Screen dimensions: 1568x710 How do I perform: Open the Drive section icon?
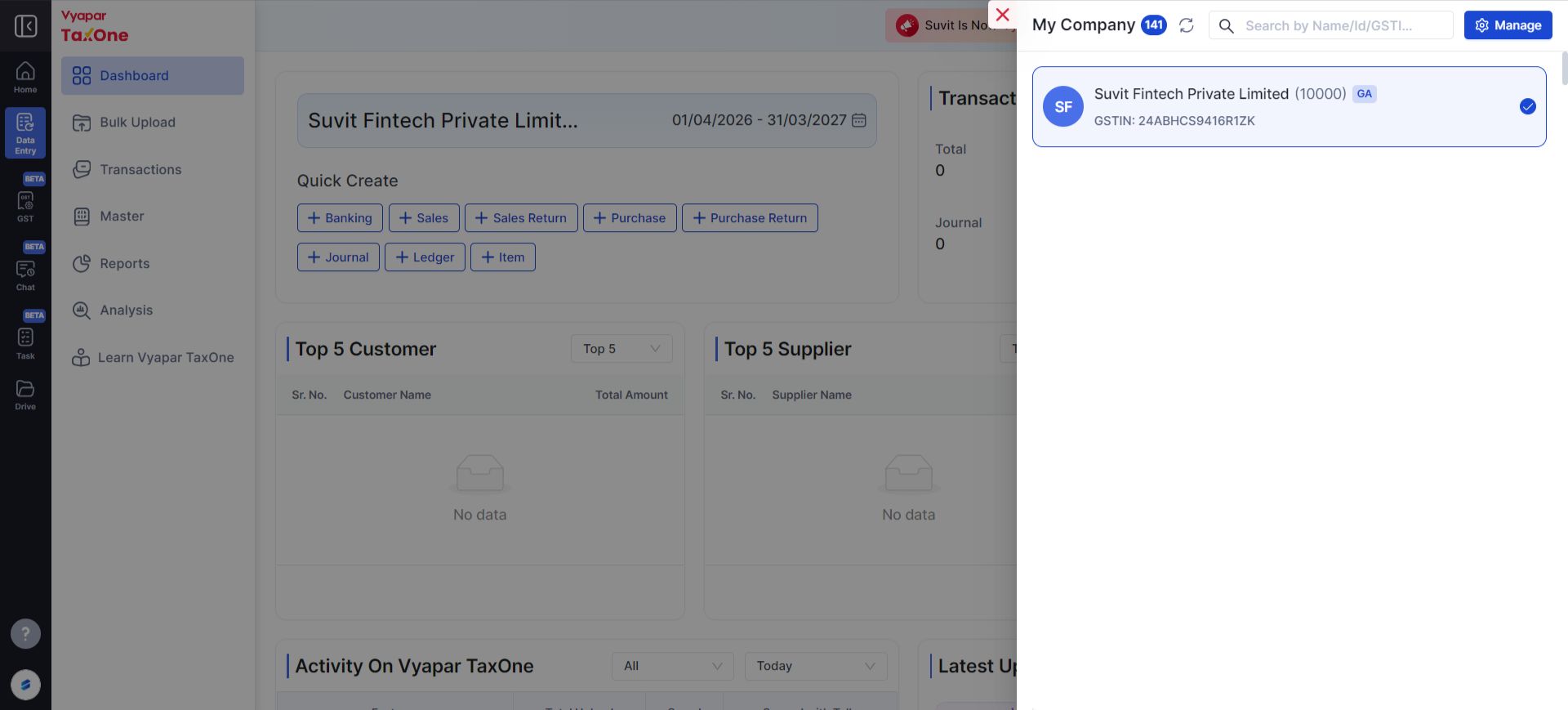tap(25, 394)
